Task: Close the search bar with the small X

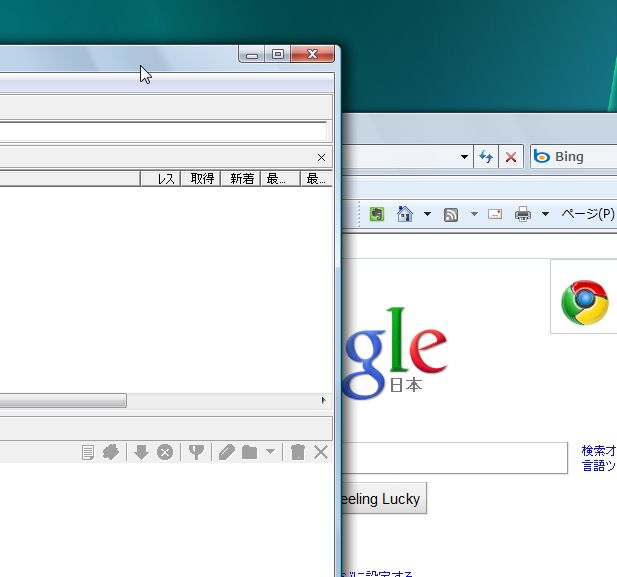Action: 321,158
